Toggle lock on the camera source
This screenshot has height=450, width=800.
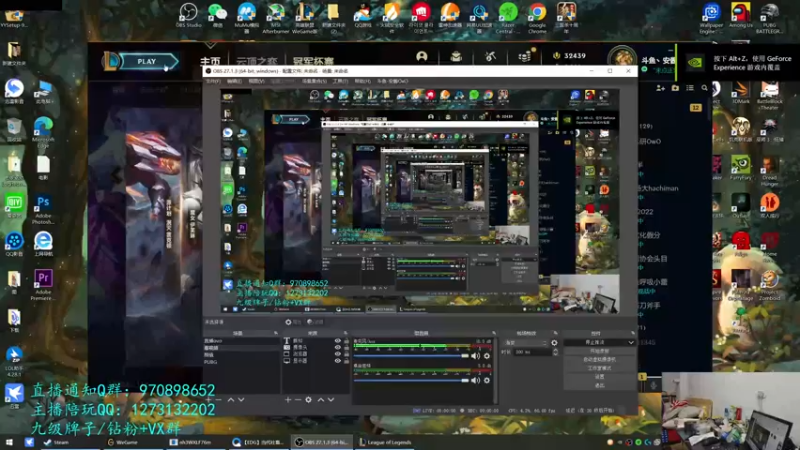point(346,347)
